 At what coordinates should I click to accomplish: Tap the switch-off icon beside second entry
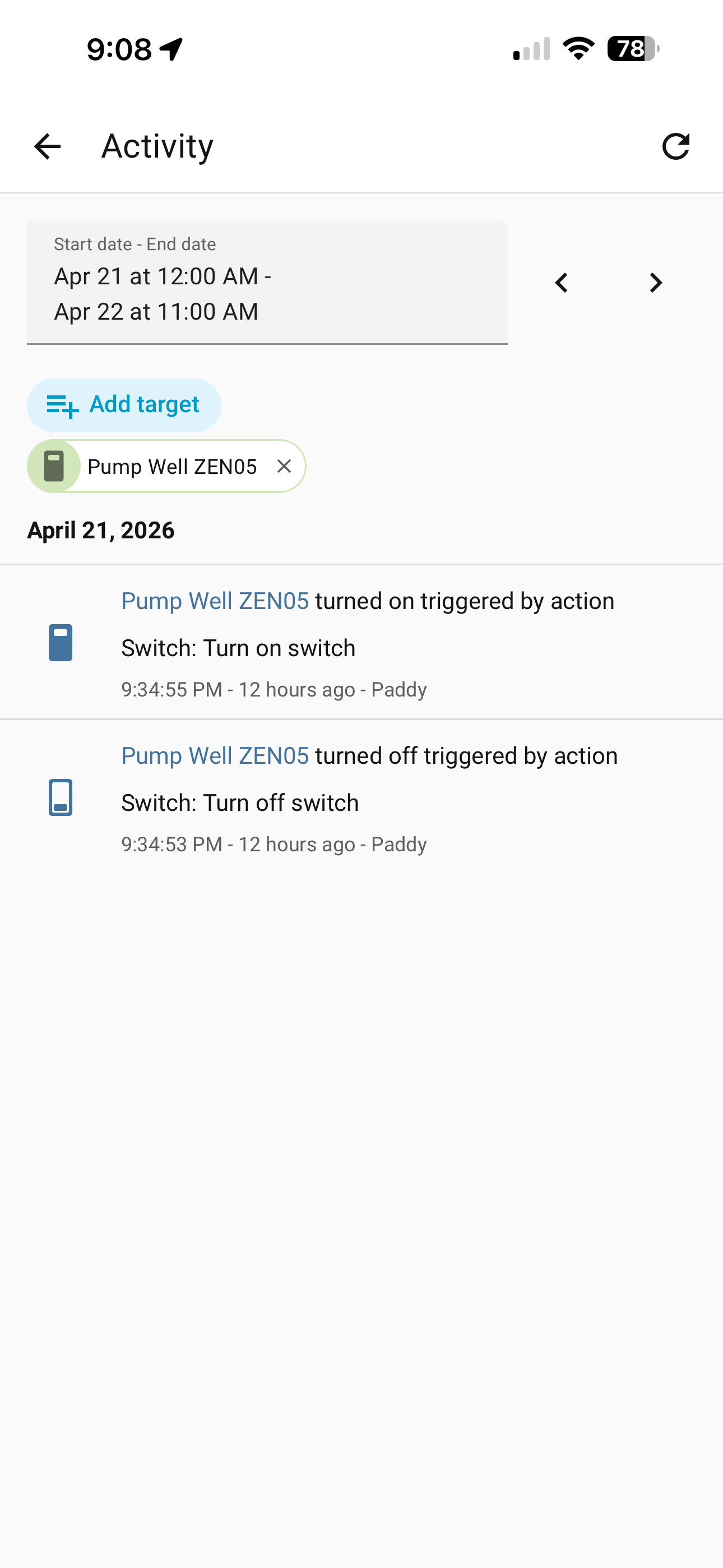tap(61, 797)
